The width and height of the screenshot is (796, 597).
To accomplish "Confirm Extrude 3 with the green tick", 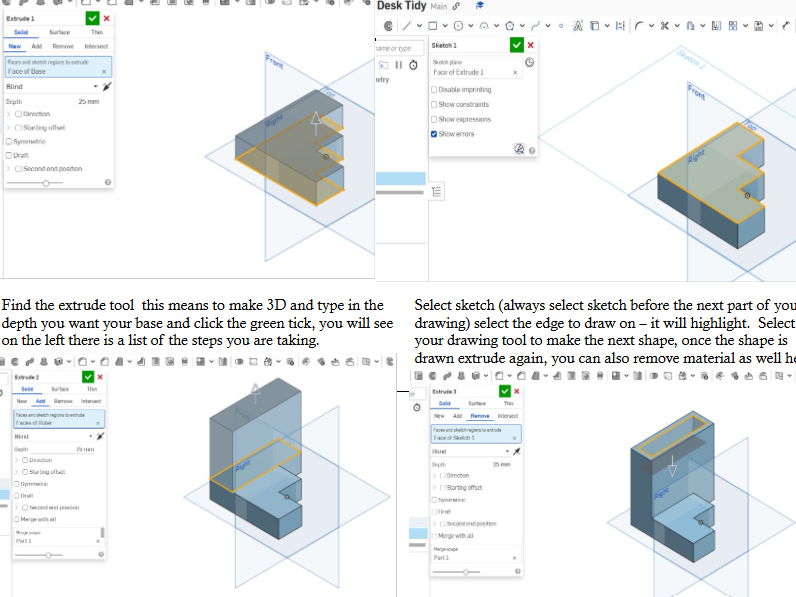I will coord(505,391).
